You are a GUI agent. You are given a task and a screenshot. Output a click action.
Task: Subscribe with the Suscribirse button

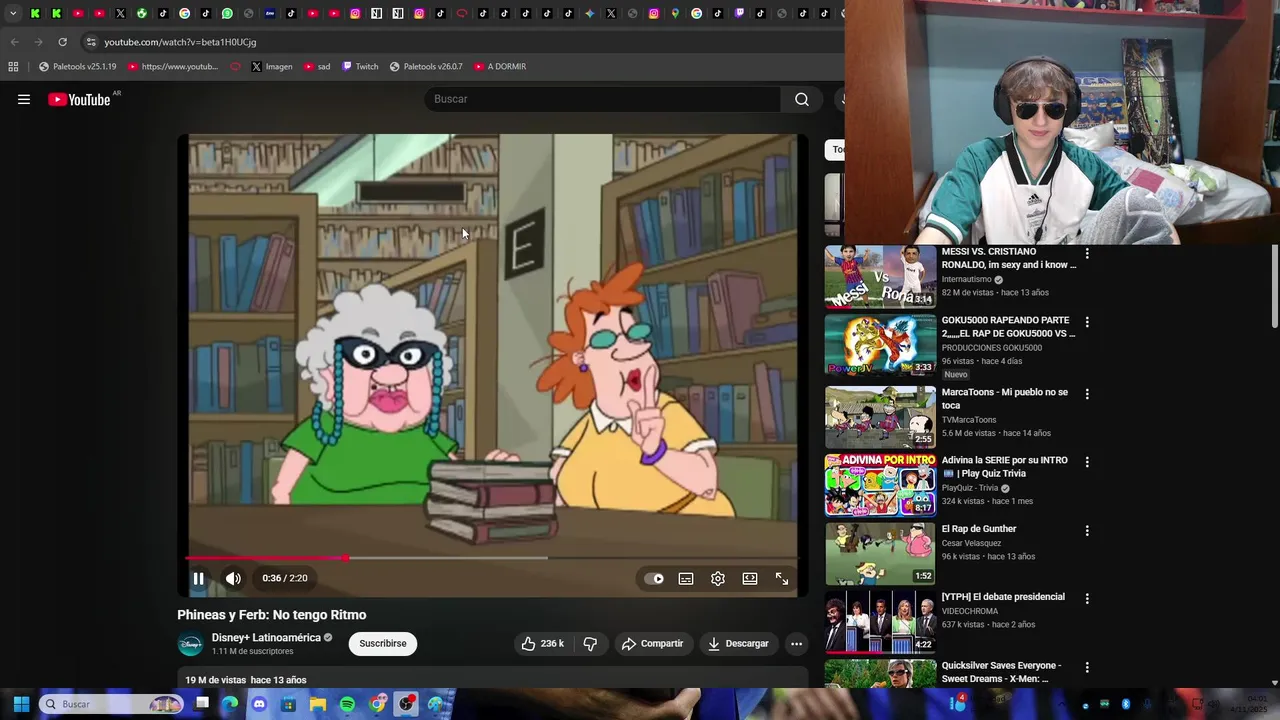(383, 644)
